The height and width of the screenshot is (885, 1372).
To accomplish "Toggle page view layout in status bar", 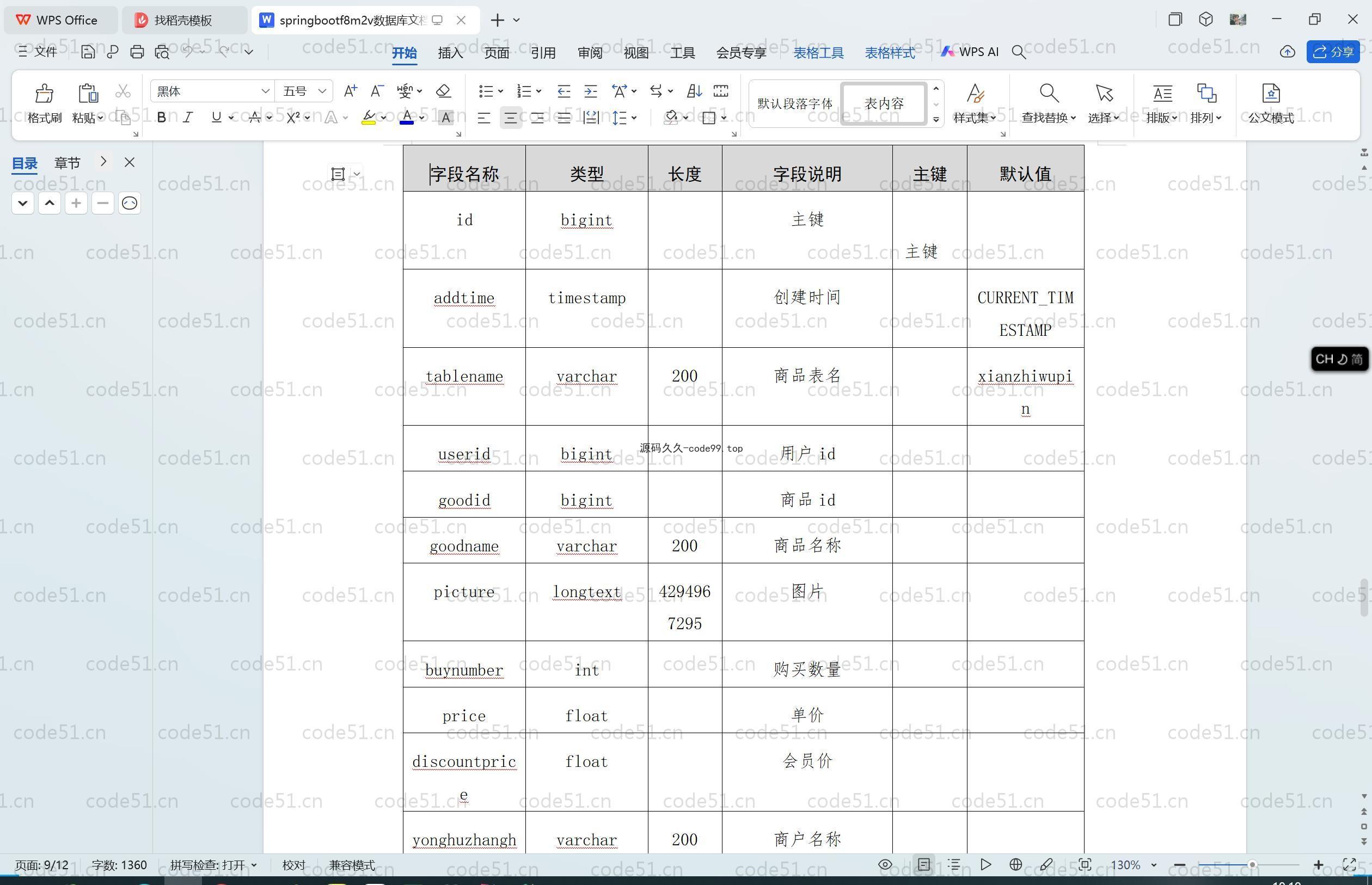I will pos(924,865).
